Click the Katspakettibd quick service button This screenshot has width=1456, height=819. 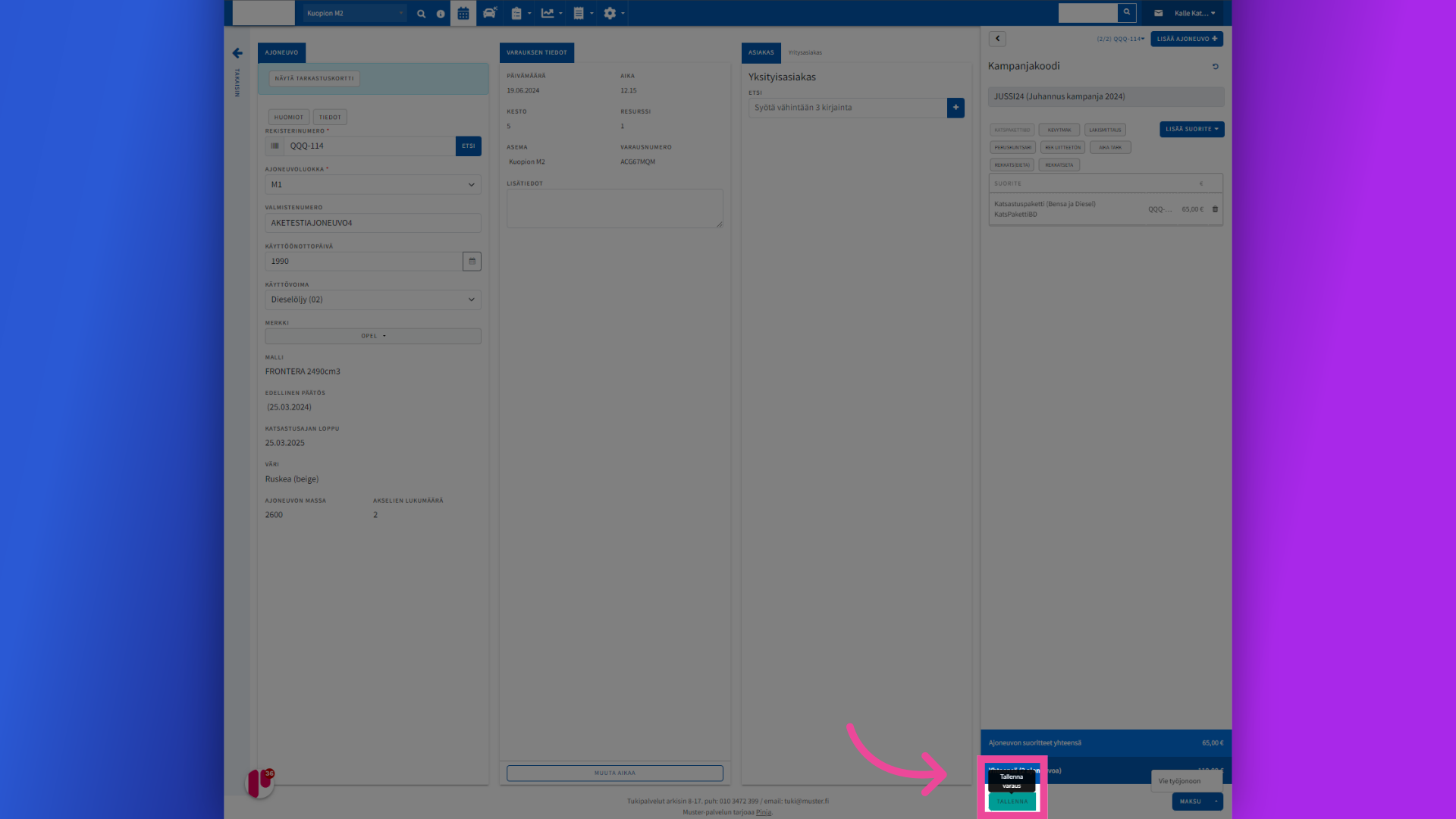pos(1012,130)
